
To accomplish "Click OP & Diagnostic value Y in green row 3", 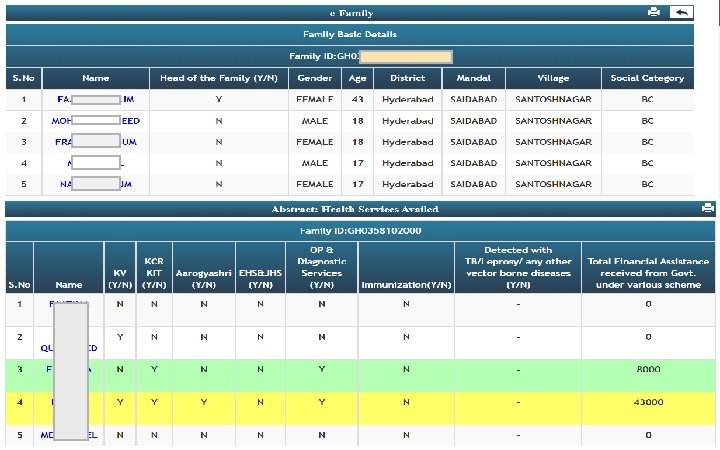I will [322, 369].
